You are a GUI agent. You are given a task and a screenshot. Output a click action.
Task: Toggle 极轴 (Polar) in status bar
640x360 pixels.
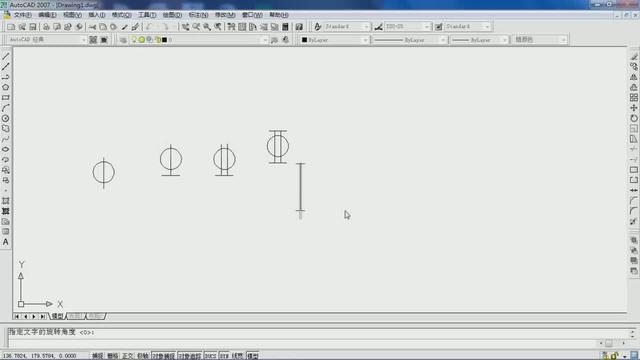click(143, 356)
